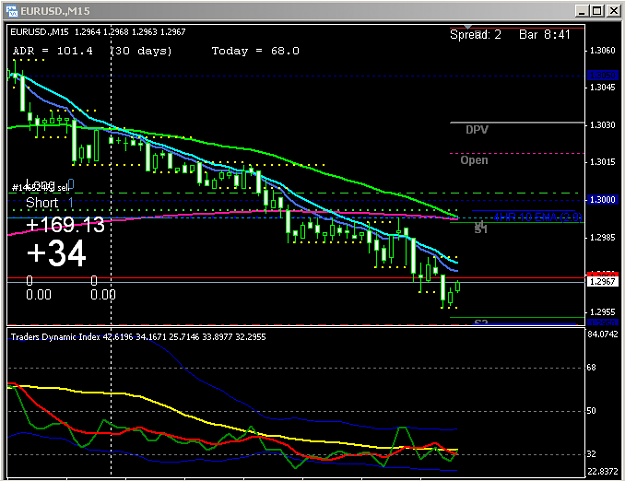Click the 1.3060 price scale value
The image size is (625, 481).
click(602, 50)
